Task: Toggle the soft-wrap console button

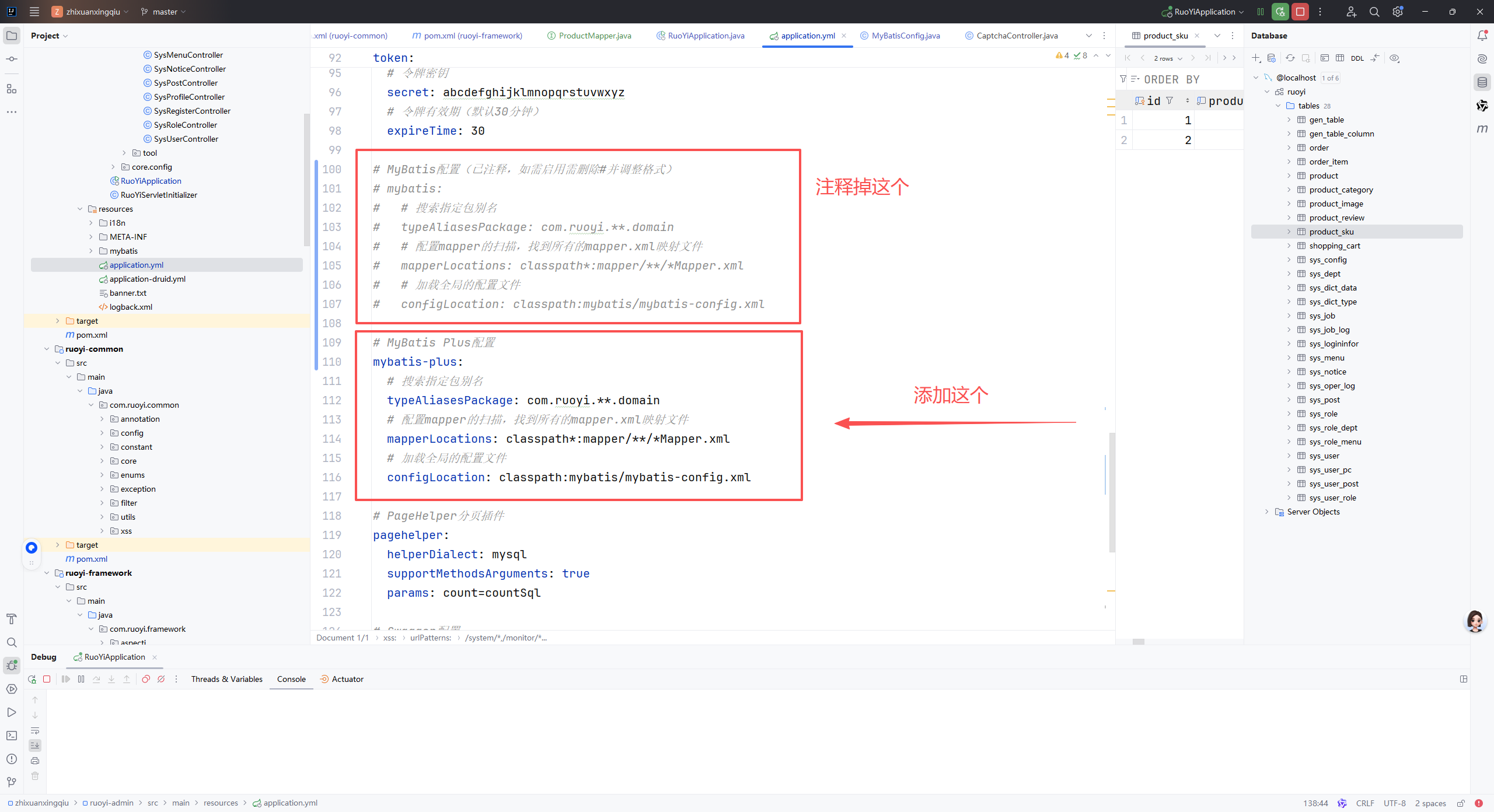Action: tap(35, 730)
